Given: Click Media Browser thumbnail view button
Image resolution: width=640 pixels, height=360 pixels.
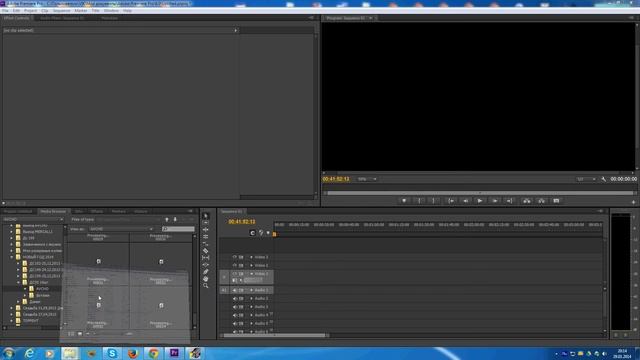Looking at the screenshot, I should click(80, 334).
